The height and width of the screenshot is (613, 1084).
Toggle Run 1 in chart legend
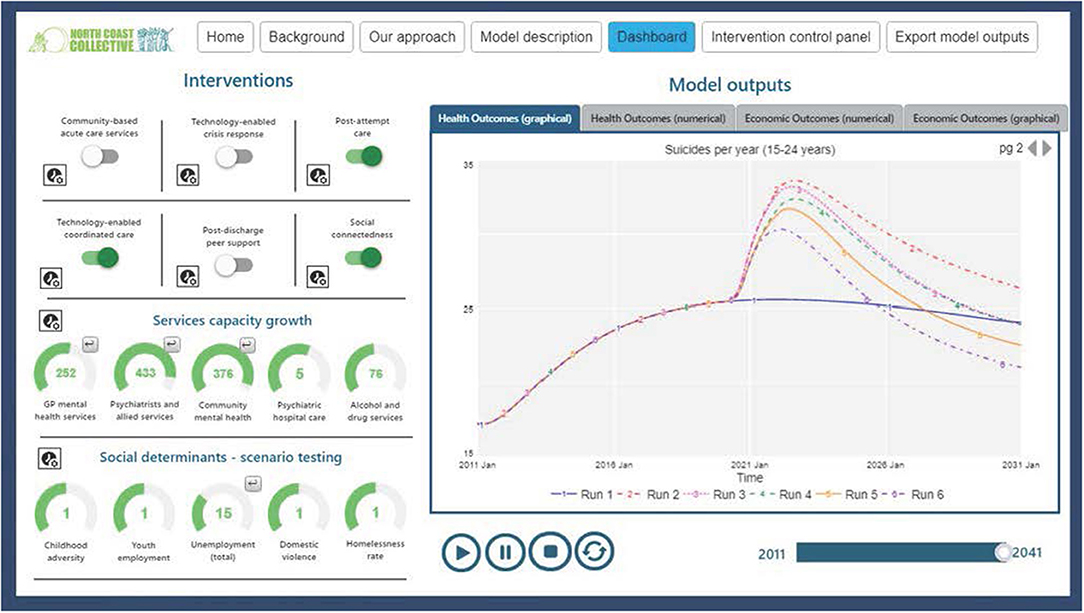point(582,495)
